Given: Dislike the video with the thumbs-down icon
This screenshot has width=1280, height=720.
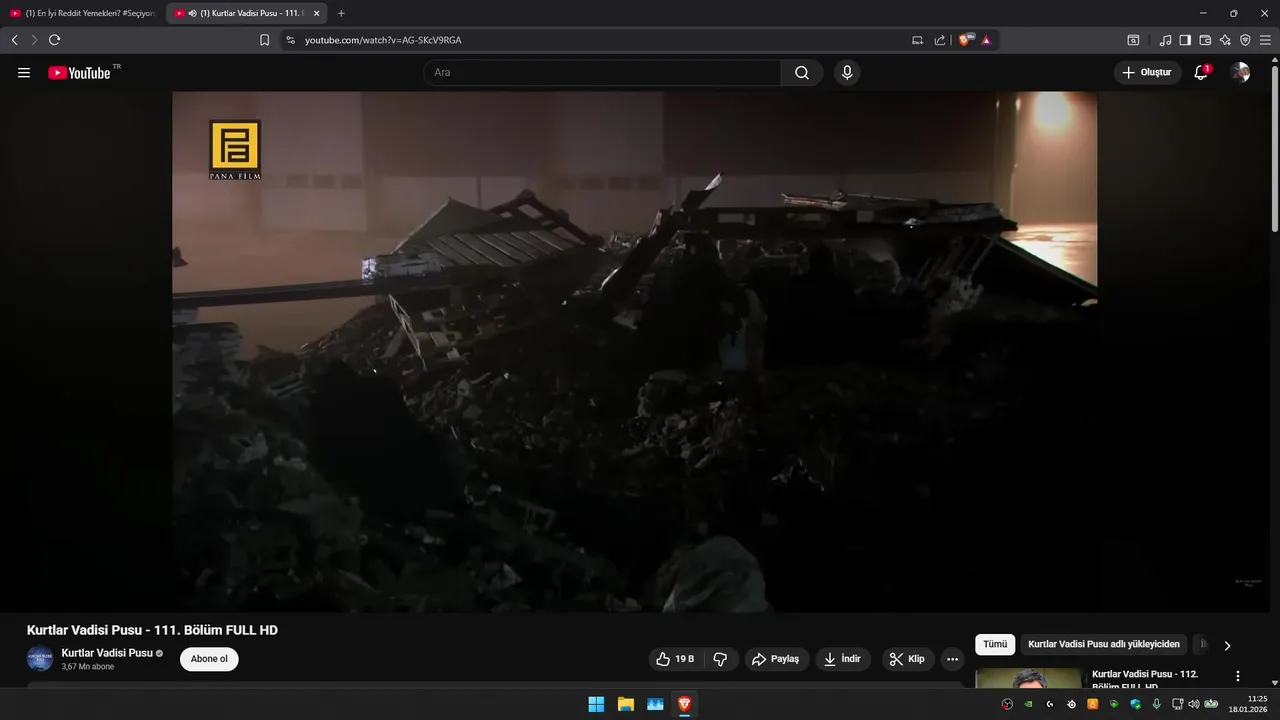Looking at the screenshot, I should click(x=720, y=659).
